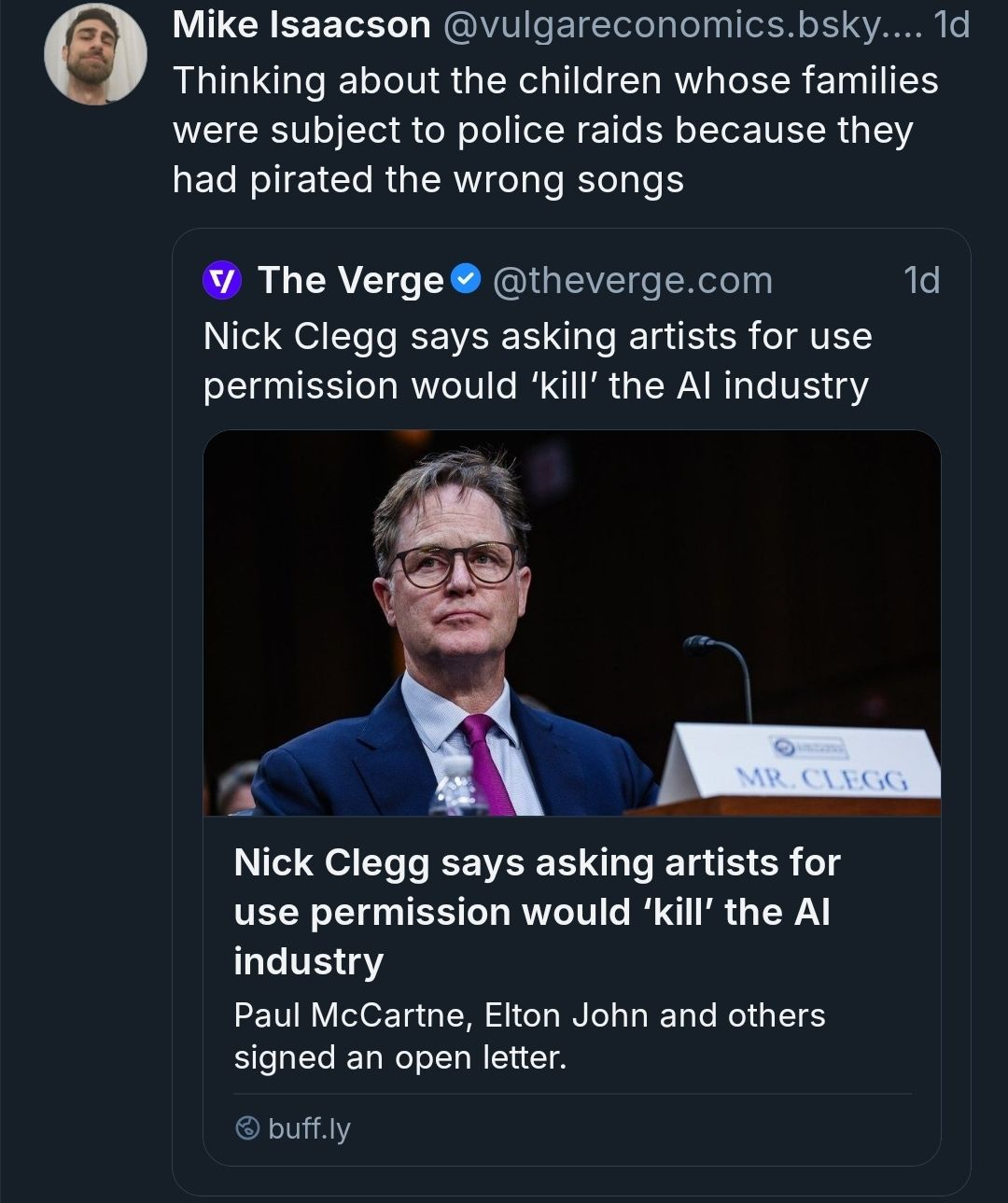Image resolution: width=1008 pixels, height=1203 pixels.
Task: Open The Verge display name
Action: click(x=350, y=280)
